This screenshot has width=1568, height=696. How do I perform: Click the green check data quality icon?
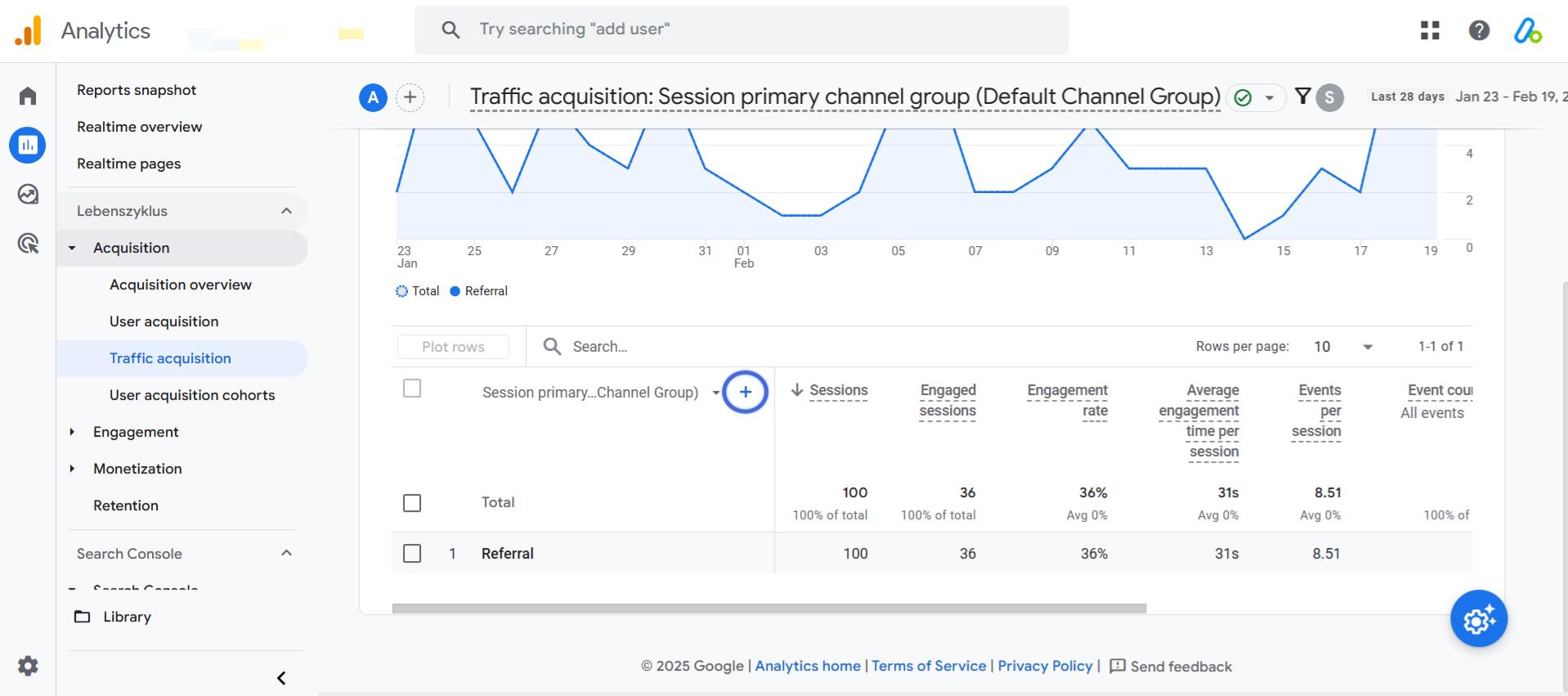click(1243, 98)
